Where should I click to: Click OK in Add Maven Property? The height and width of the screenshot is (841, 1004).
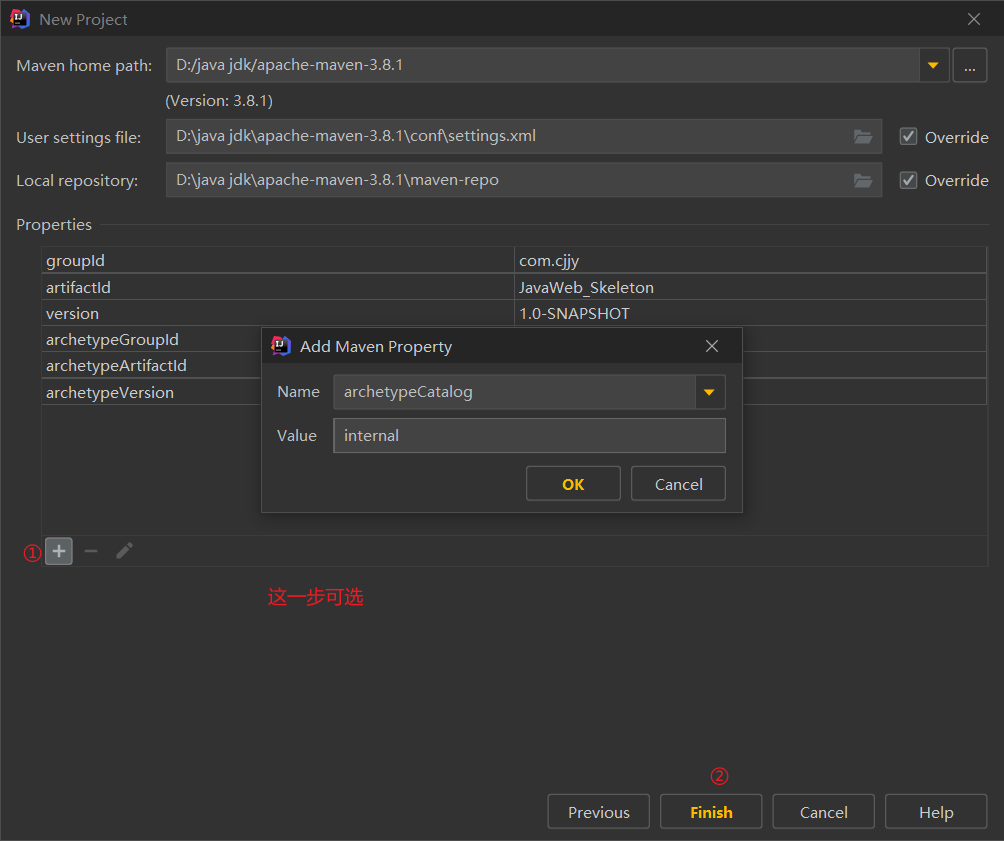[x=573, y=484]
